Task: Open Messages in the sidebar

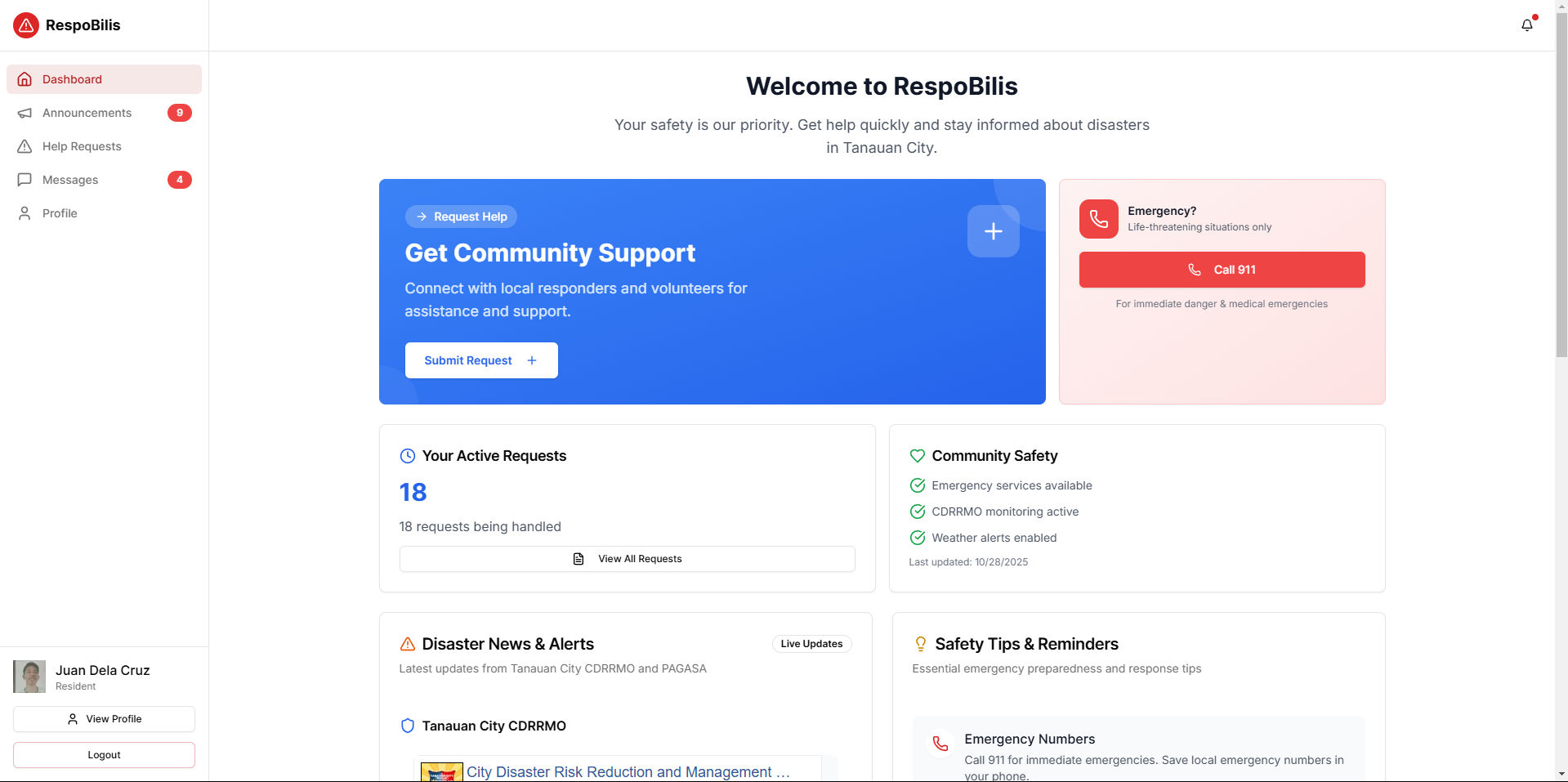Action: 104,180
